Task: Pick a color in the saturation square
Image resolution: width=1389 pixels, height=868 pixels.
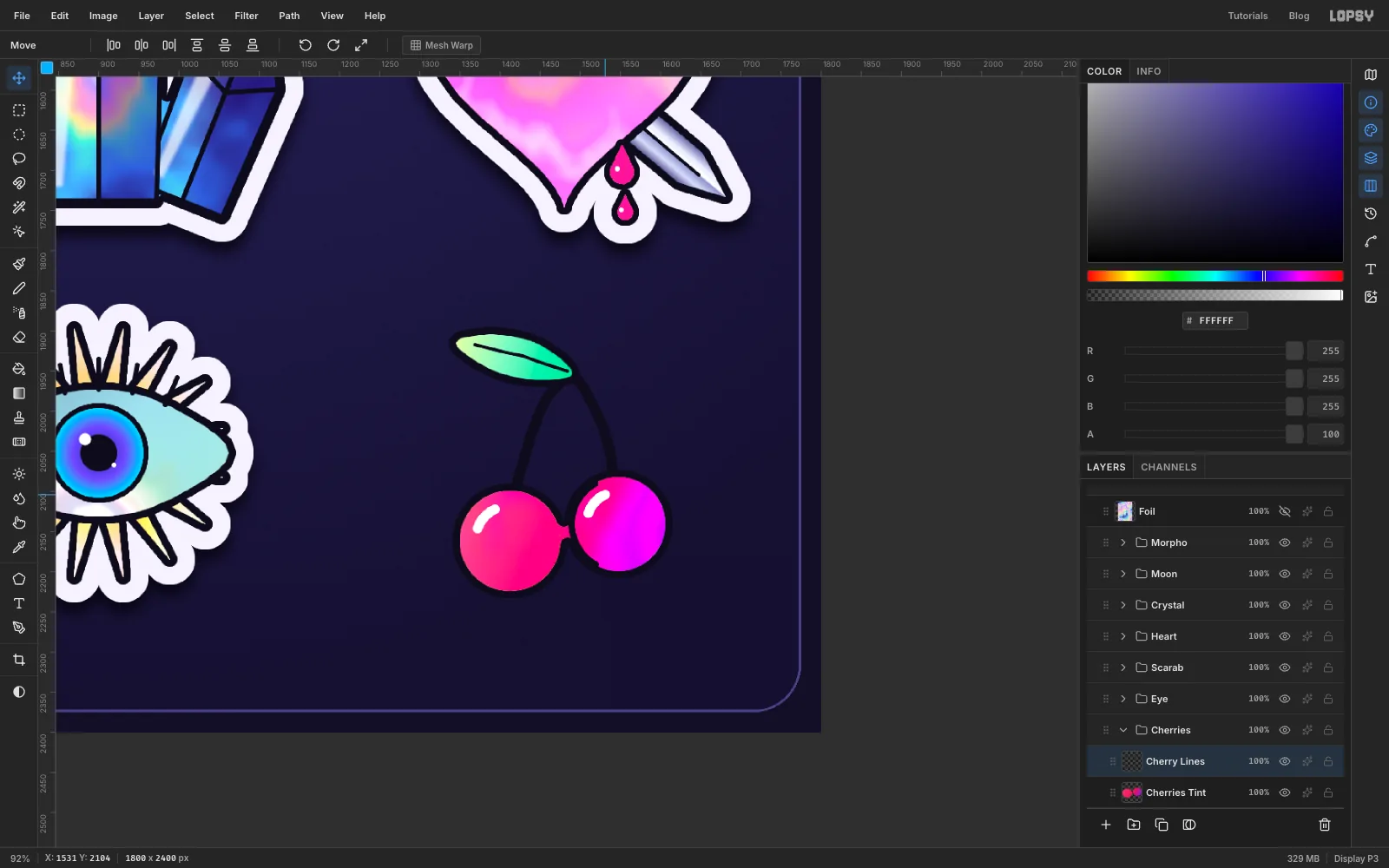Action: (1215, 173)
